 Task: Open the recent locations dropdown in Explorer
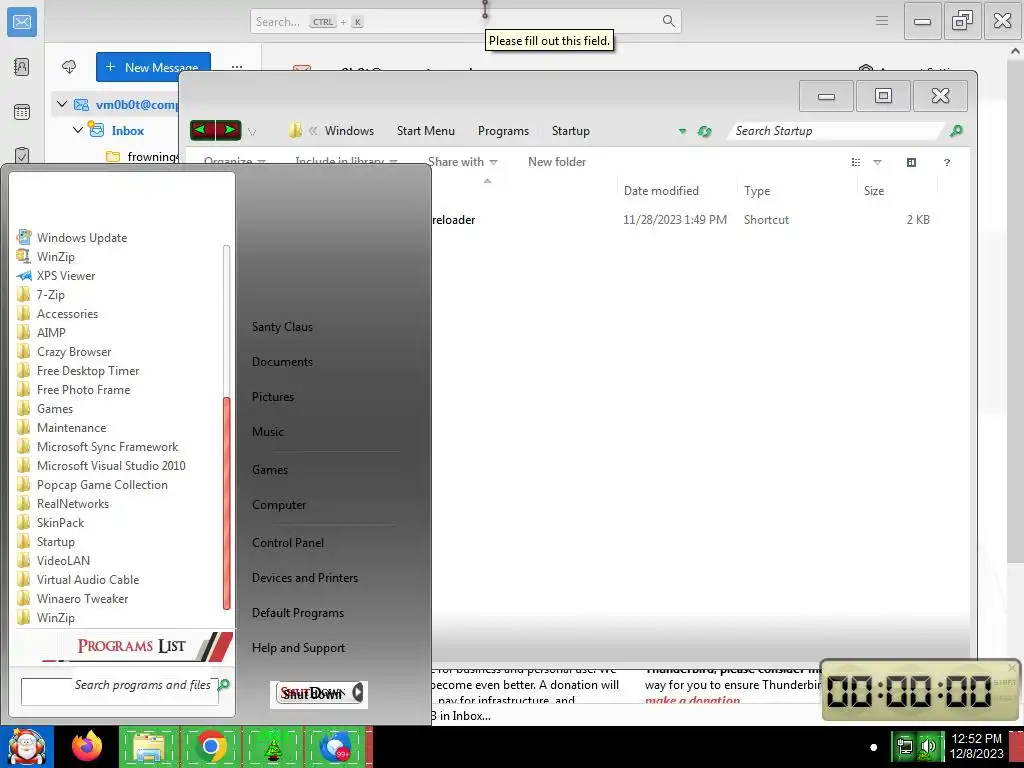[x=252, y=131]
